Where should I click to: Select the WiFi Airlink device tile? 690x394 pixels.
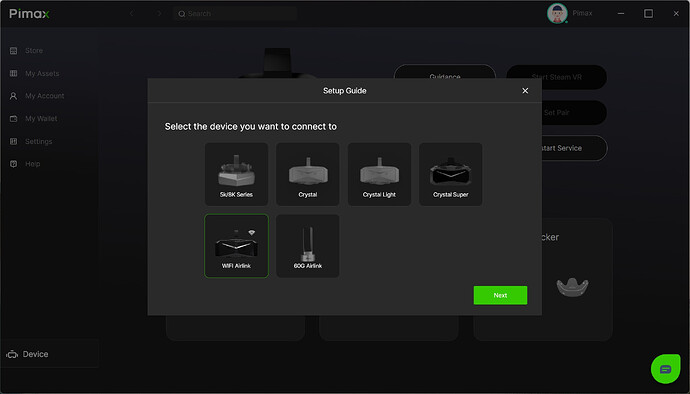(236, 246)
